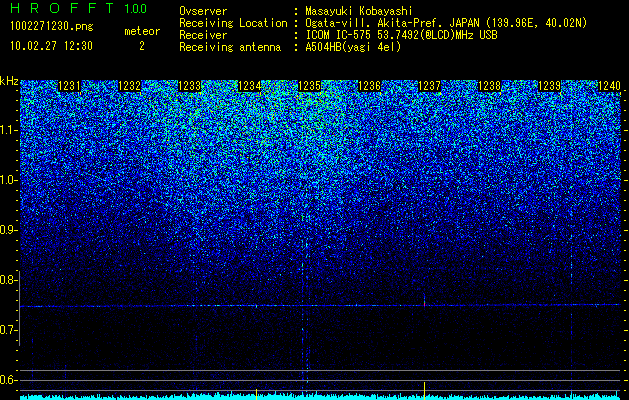
Task: Click the 0.6 frequency axis label
Action: (x=8, y=380)
